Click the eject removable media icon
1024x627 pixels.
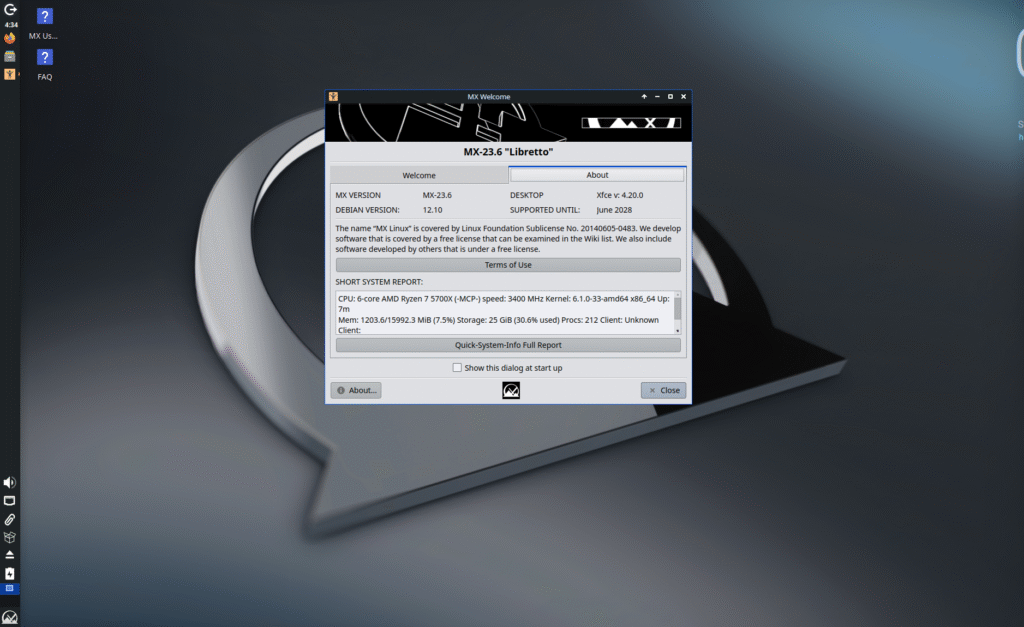coord(10,555)
